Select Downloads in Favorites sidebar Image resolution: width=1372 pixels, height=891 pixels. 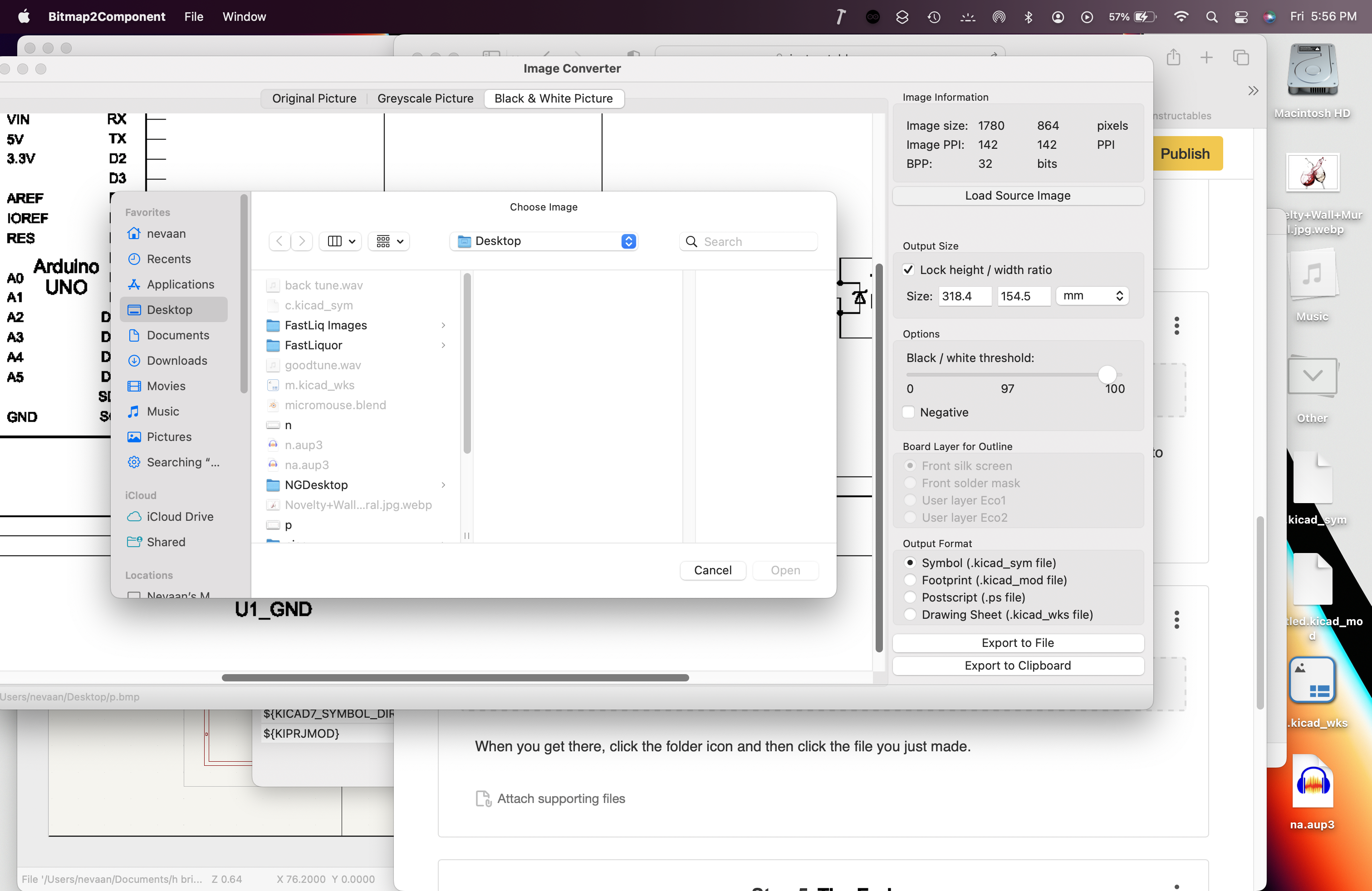[x=176, y=360]
